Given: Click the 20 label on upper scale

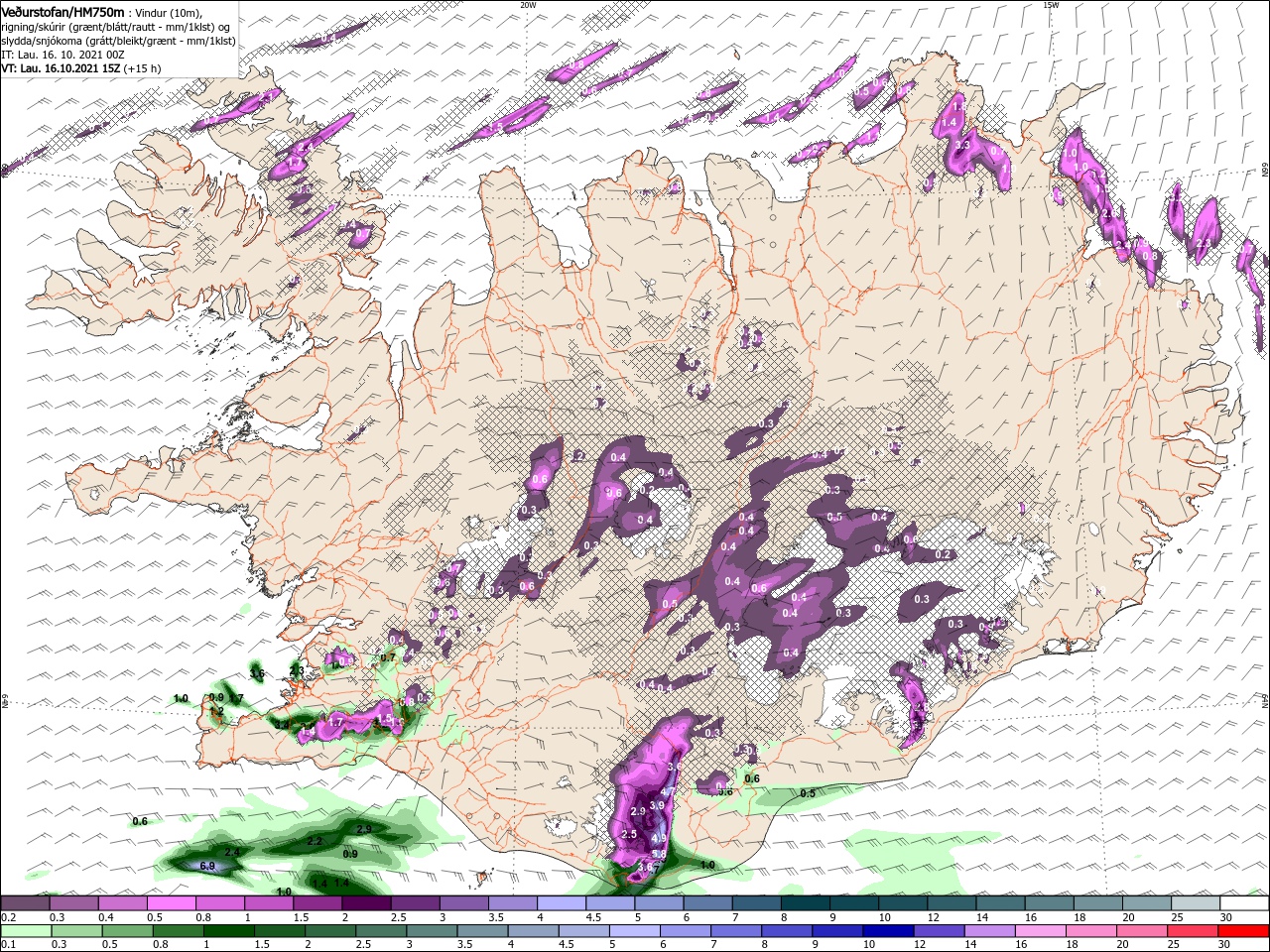Looking at the screenshot, I should 1128,917.
